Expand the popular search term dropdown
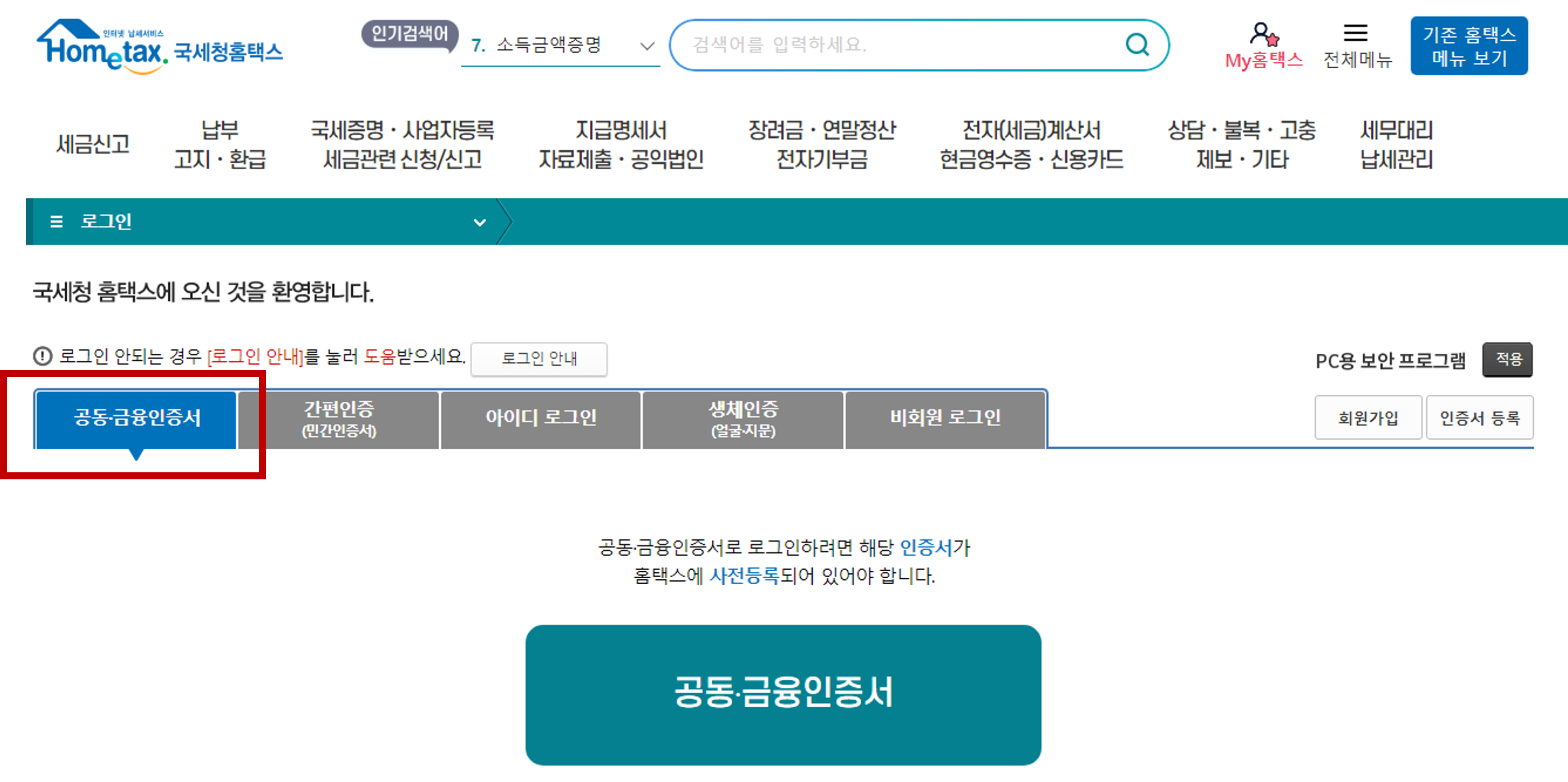This screenshot has height=782, width=1568. coord(647,46)
